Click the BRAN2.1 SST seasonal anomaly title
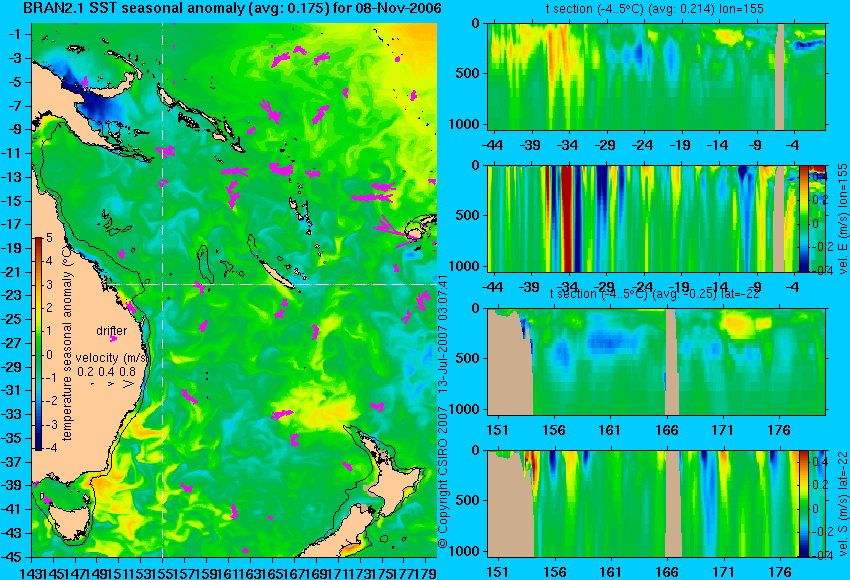 coord(232,8)
